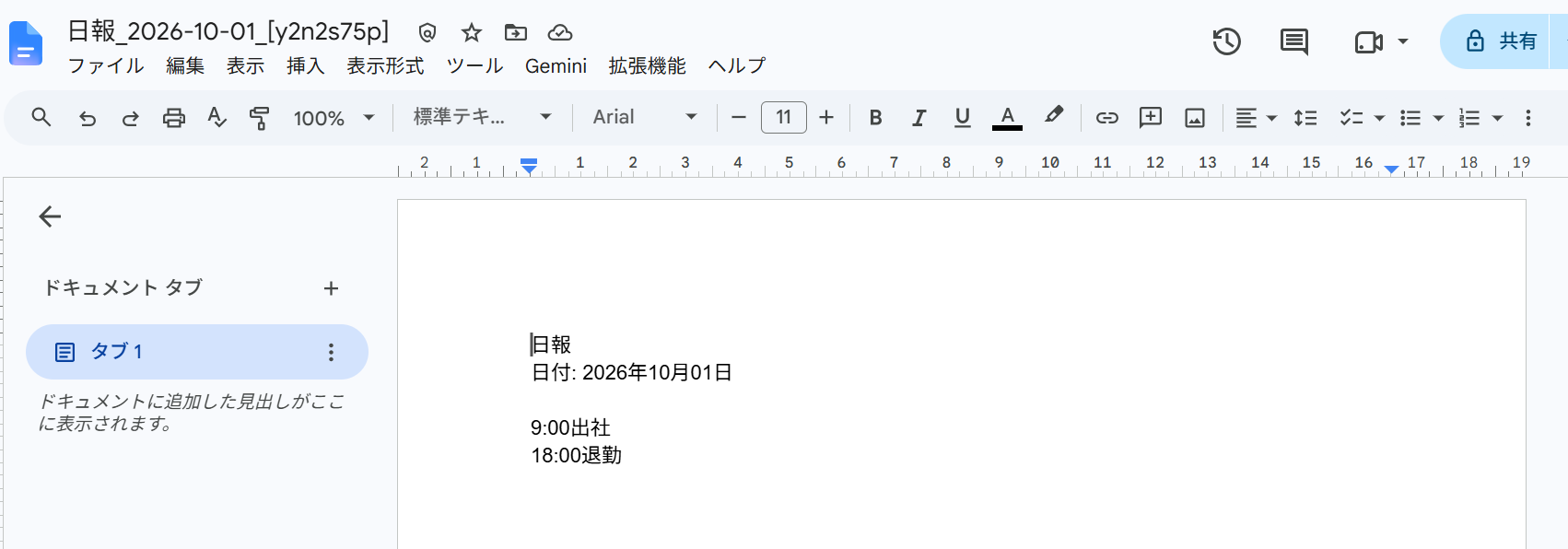Open the Google Docs home icon
Image resolution: width=1568 pixels, height=549 pixels.
(26, 43)
